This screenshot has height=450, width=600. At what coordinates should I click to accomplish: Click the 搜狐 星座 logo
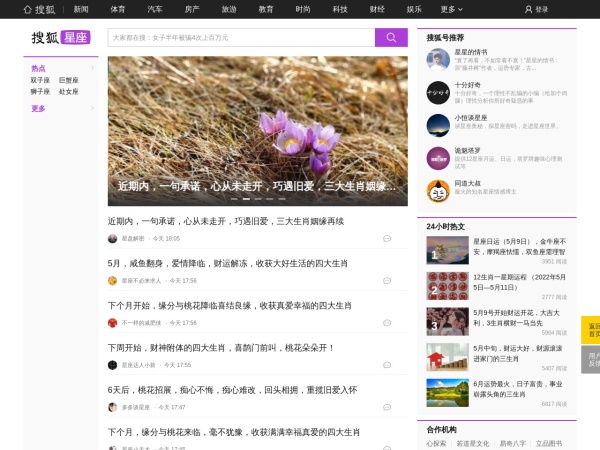tap(60, 38)
